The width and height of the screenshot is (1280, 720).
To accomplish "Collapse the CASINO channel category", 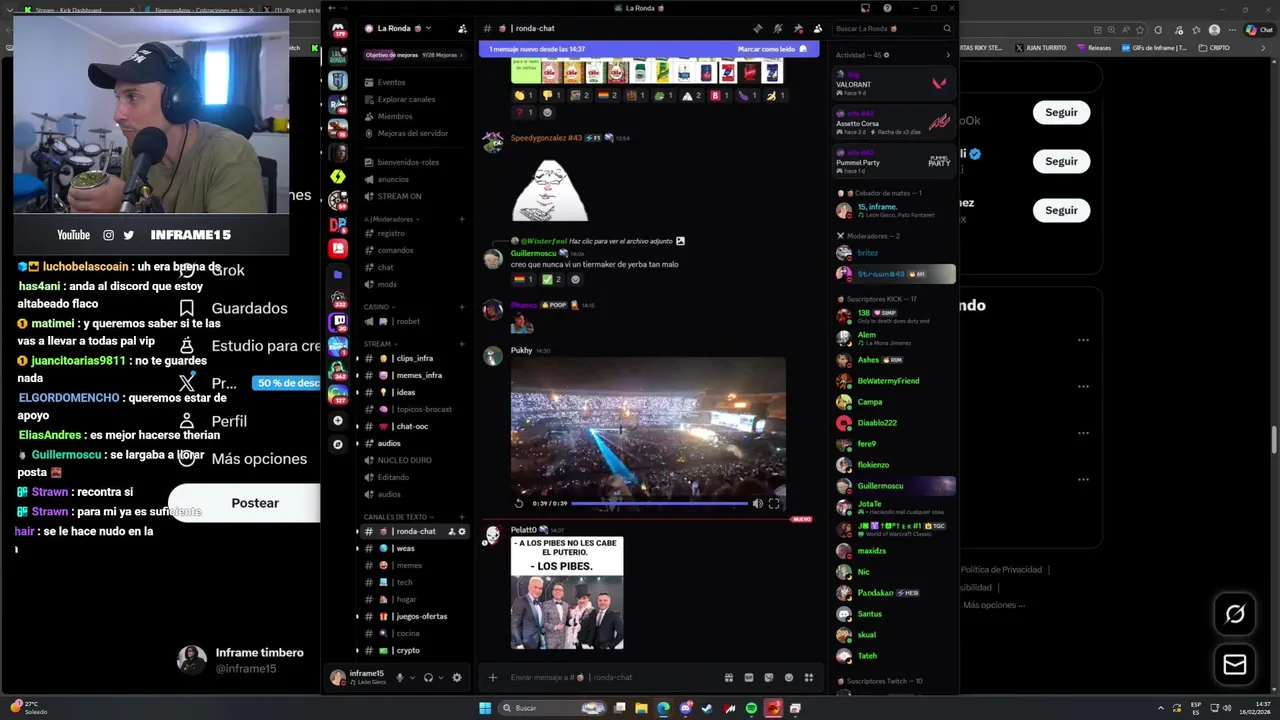I will coord(379,307).
